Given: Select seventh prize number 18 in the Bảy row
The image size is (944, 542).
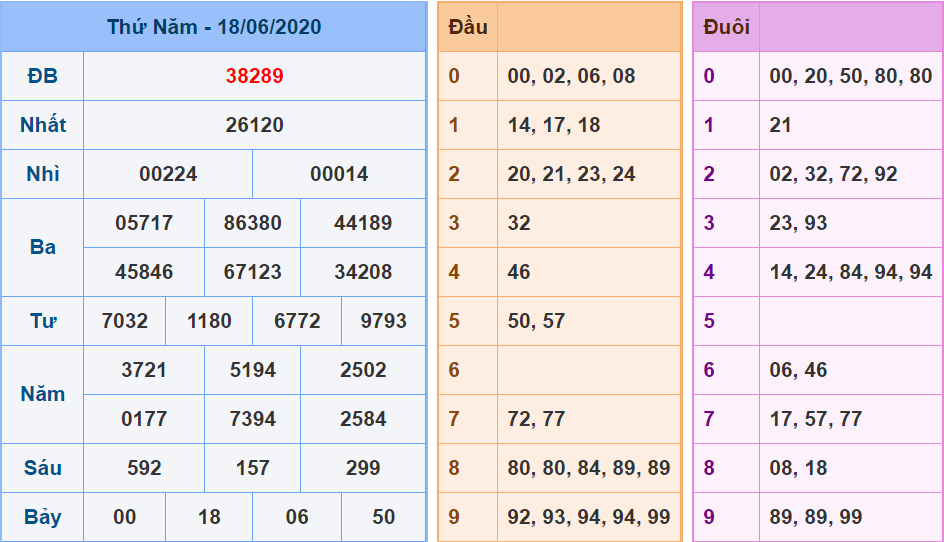Looking at the screenshot, I should point(209,517).
